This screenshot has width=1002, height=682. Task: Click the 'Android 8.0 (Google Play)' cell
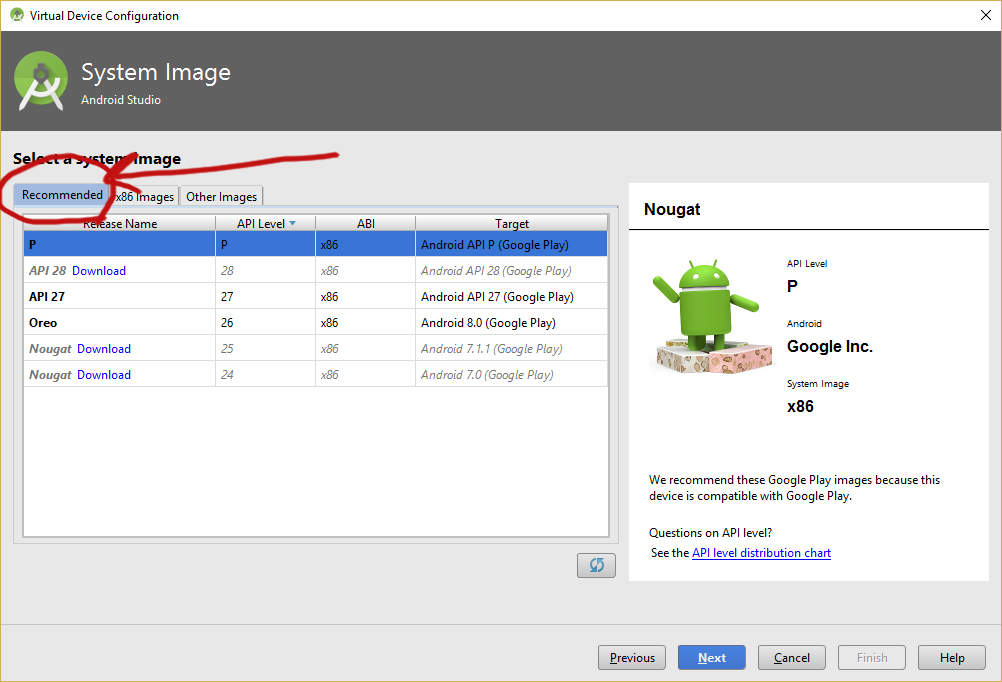click(x=511, y=323)
